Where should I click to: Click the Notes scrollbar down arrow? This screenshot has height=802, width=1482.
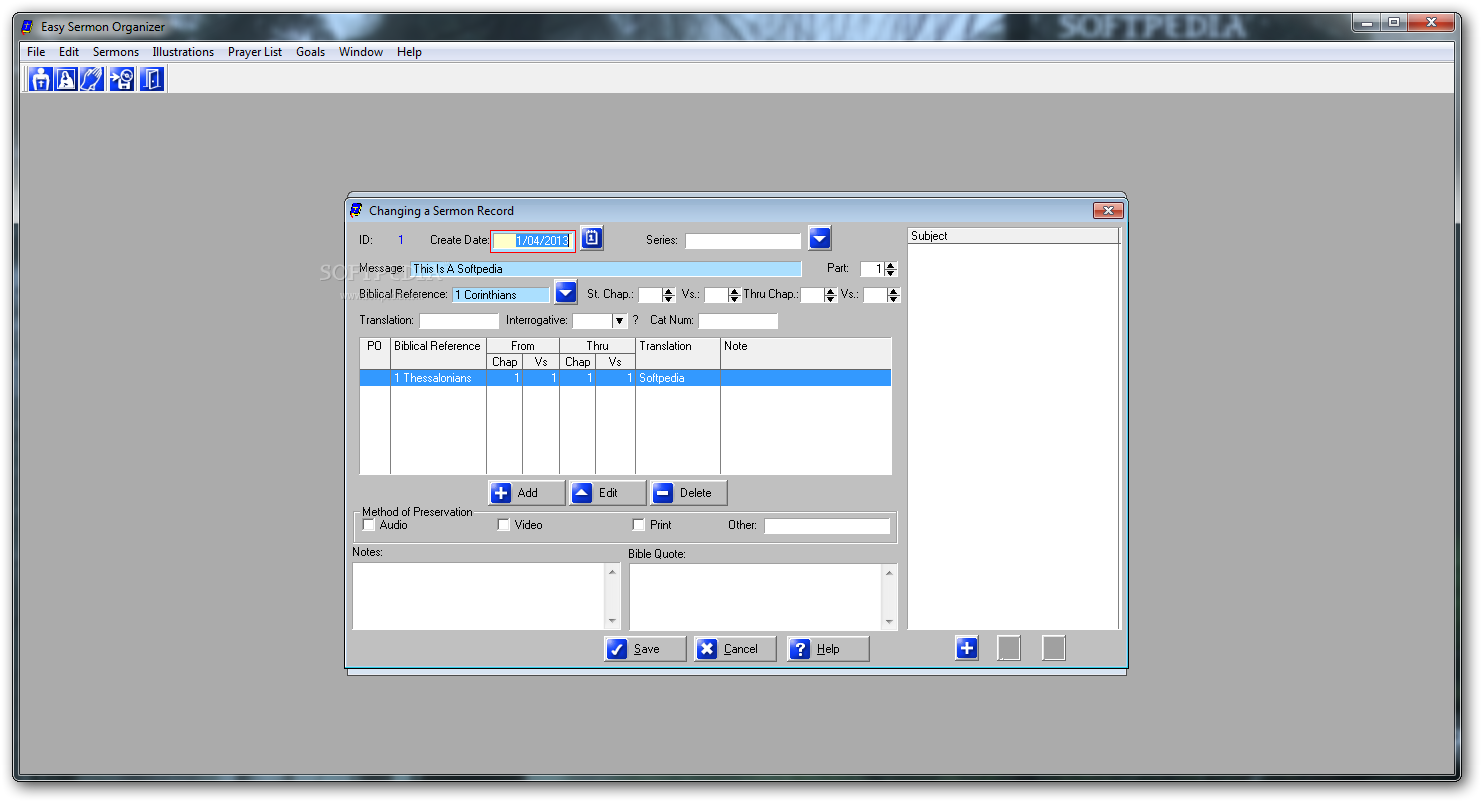click(x=613, y=622)
